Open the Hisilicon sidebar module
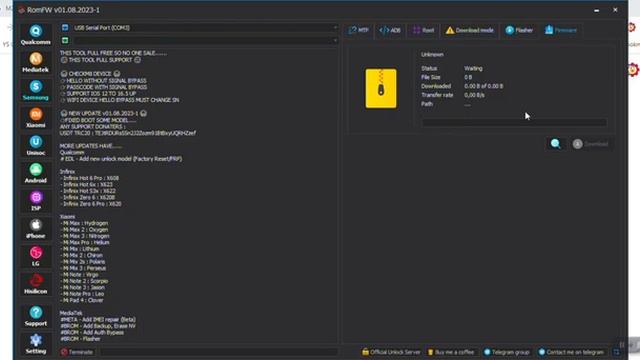The width and height of the screenshot is (640, 360). tap(36, 284)
